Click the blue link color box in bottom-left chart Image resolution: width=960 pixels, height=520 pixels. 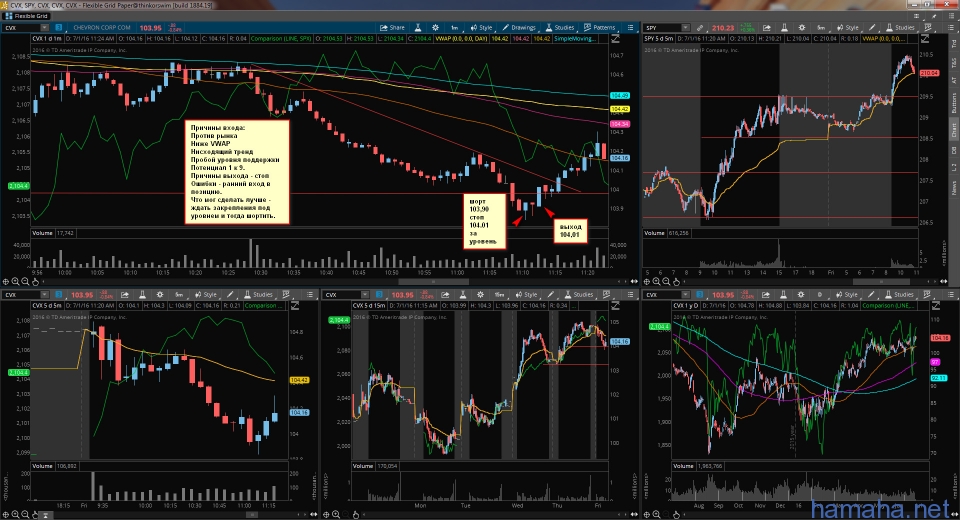pos(59,295)
